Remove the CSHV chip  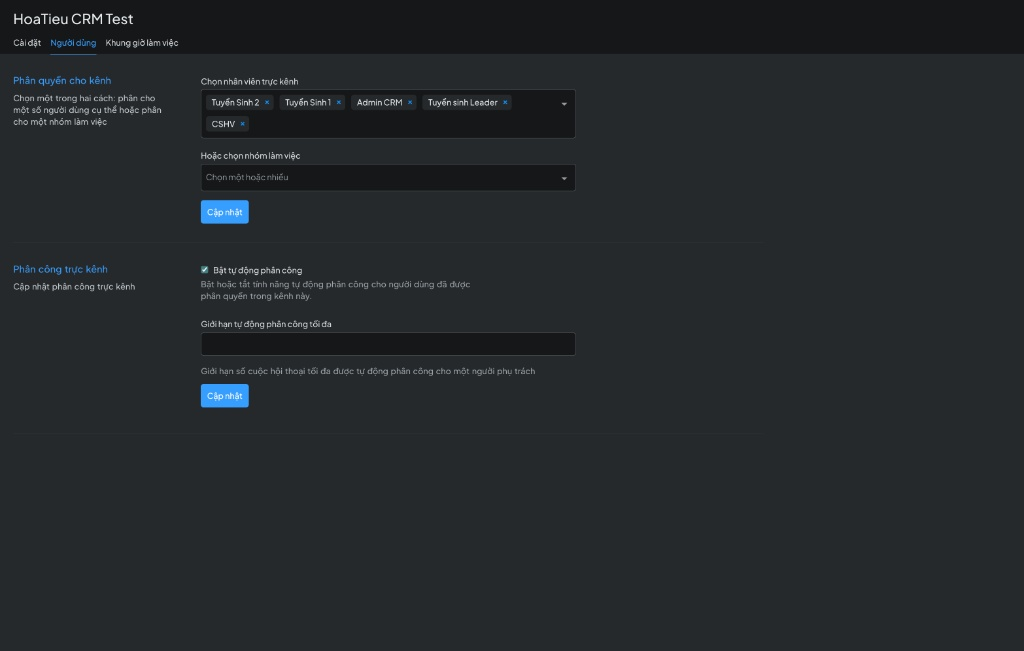(x=242, y=124)
